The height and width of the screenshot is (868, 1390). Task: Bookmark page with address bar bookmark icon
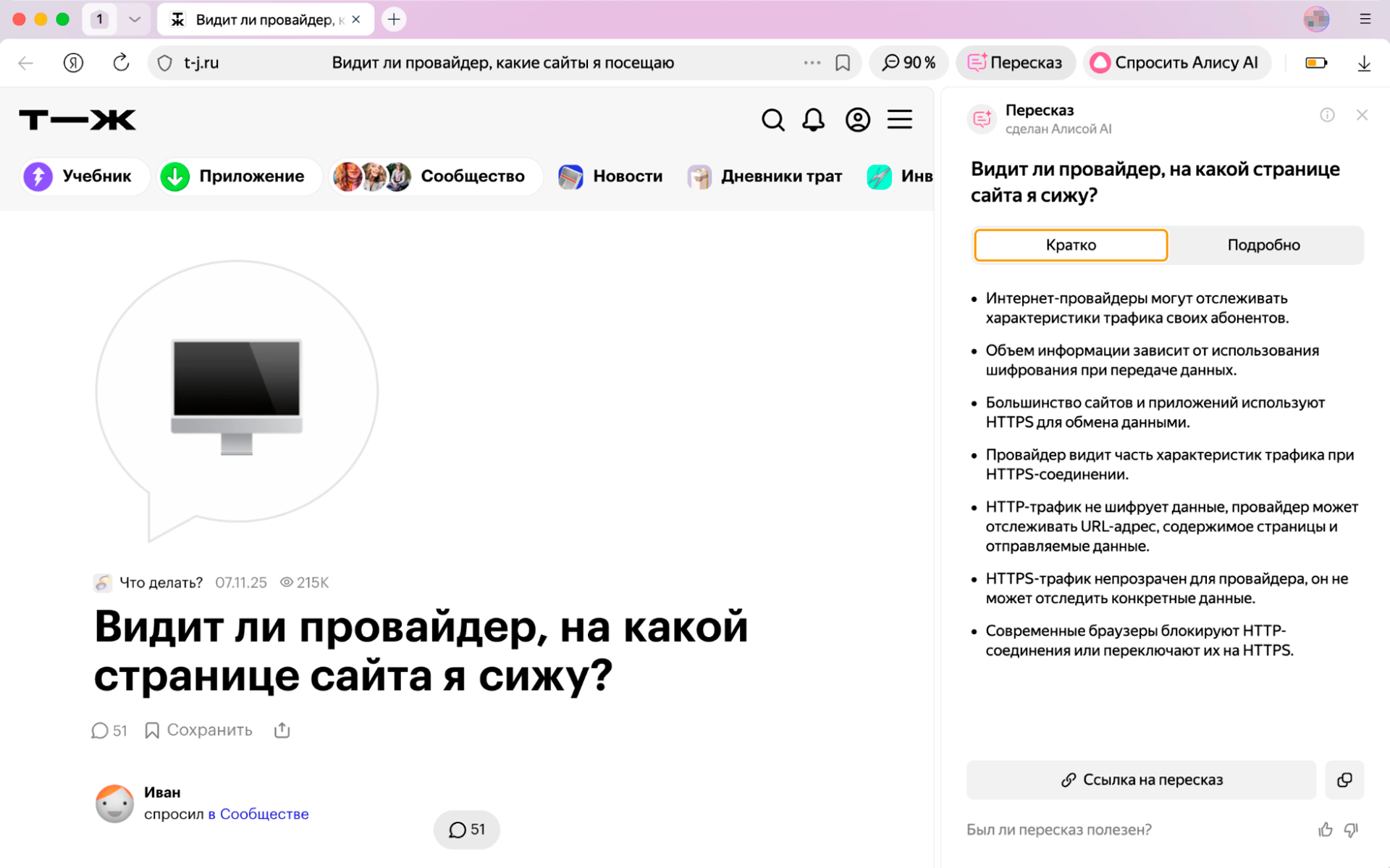click(x=843, y=63)
